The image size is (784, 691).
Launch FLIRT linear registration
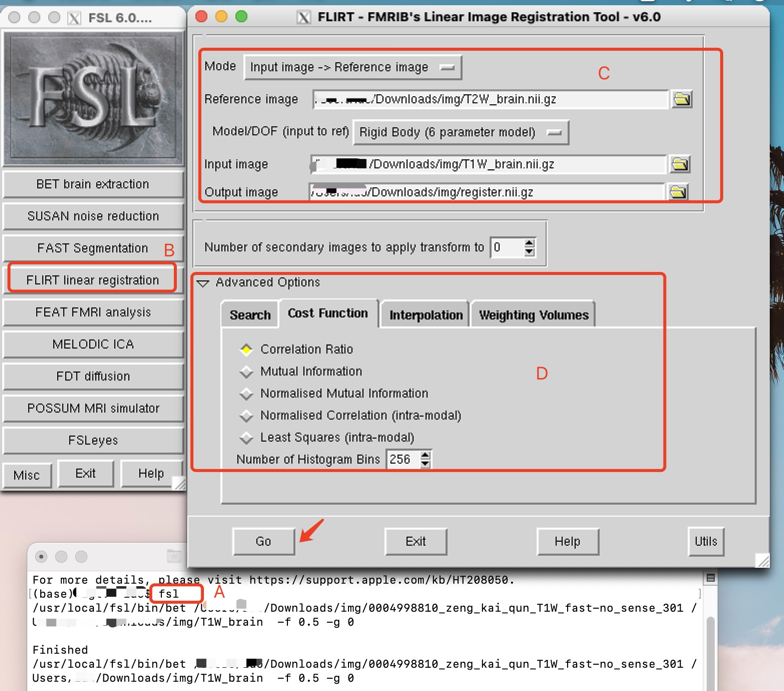[92, 280]
